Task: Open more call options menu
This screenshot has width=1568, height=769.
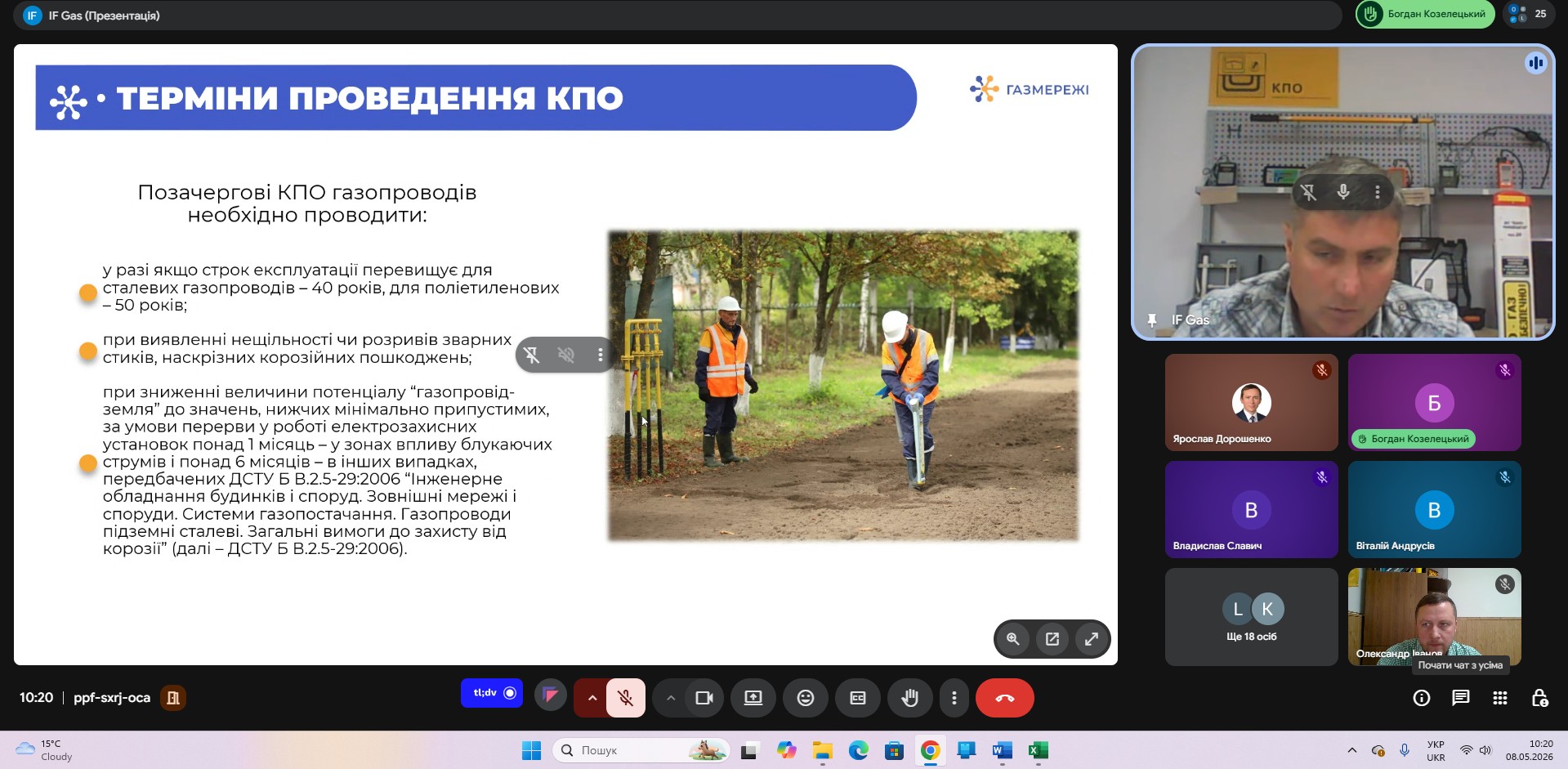Action: [954, 698]
